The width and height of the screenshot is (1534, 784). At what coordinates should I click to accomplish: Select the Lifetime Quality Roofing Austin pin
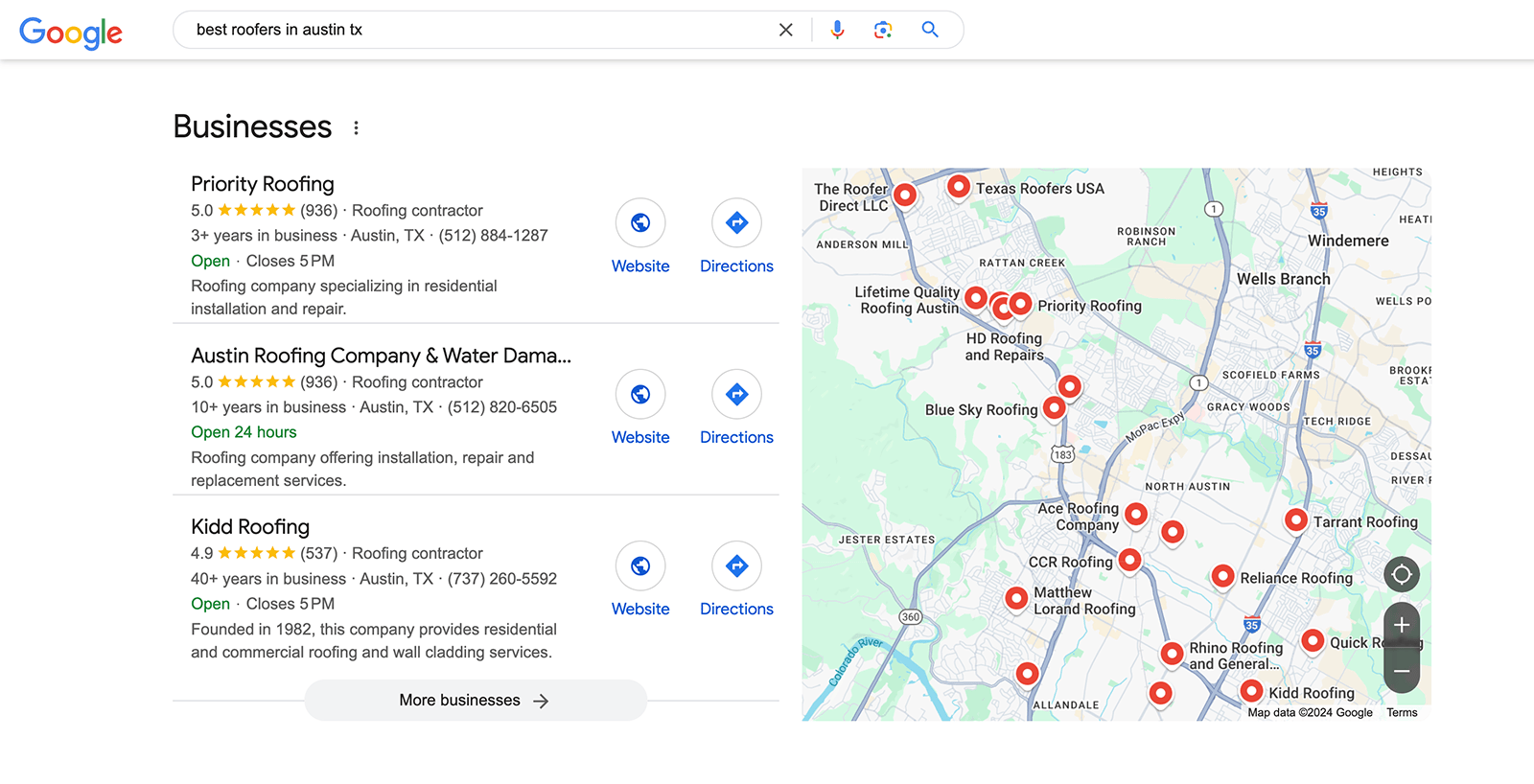coord(975,298)
